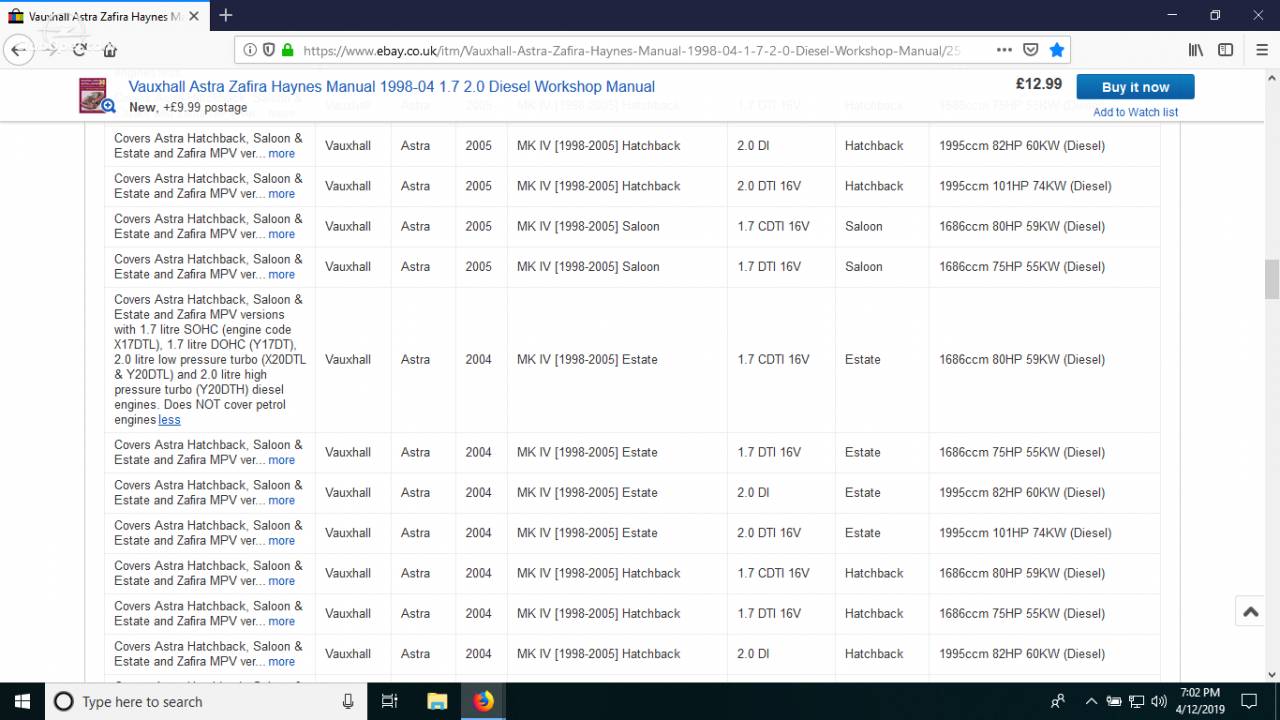The height and width of the screenshot is (720, 1280).
Task: Open a new tab with plus button
Action: [x=226, y=15]
